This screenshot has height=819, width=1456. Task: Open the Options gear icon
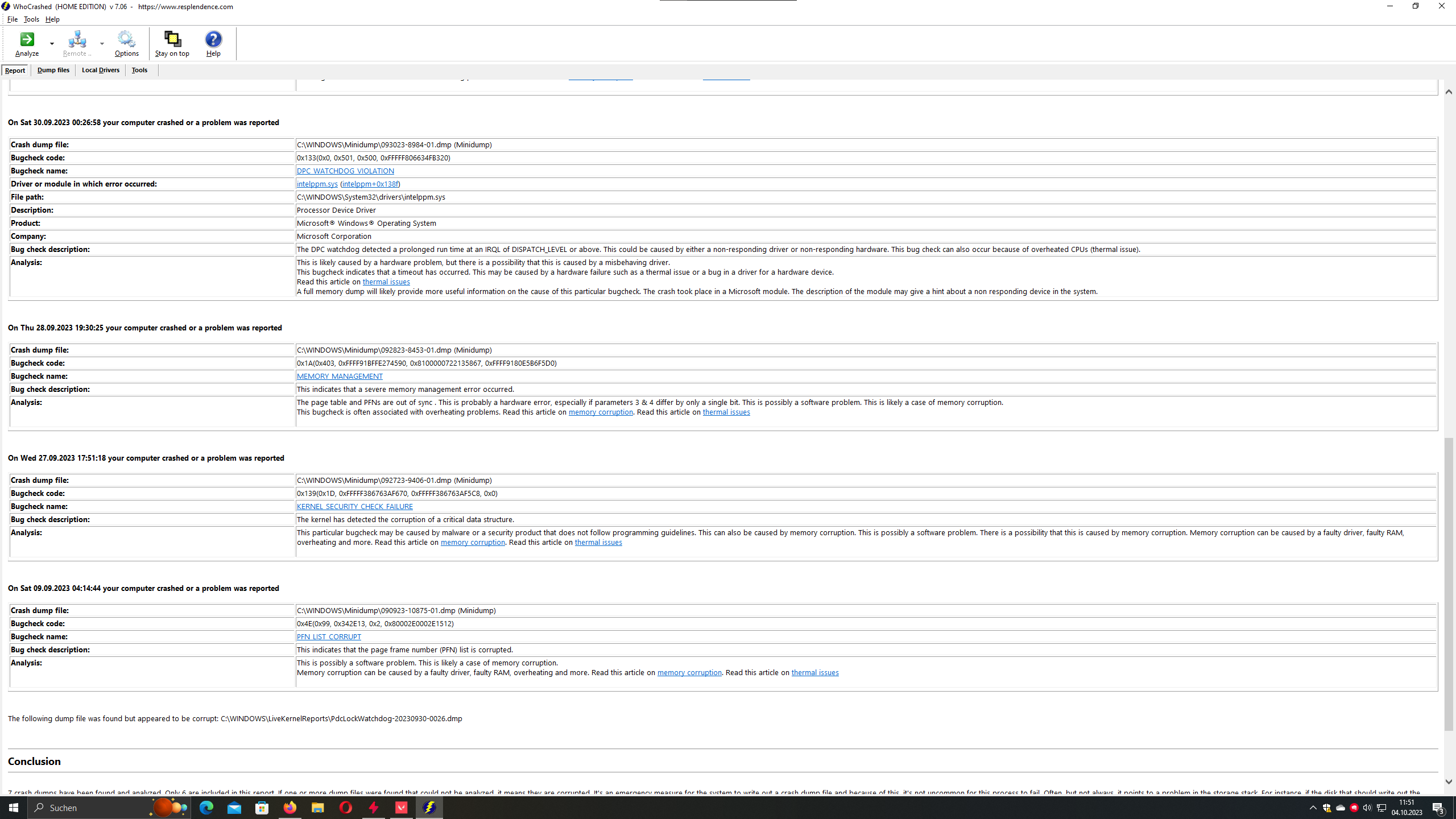[x=126, y=40]
